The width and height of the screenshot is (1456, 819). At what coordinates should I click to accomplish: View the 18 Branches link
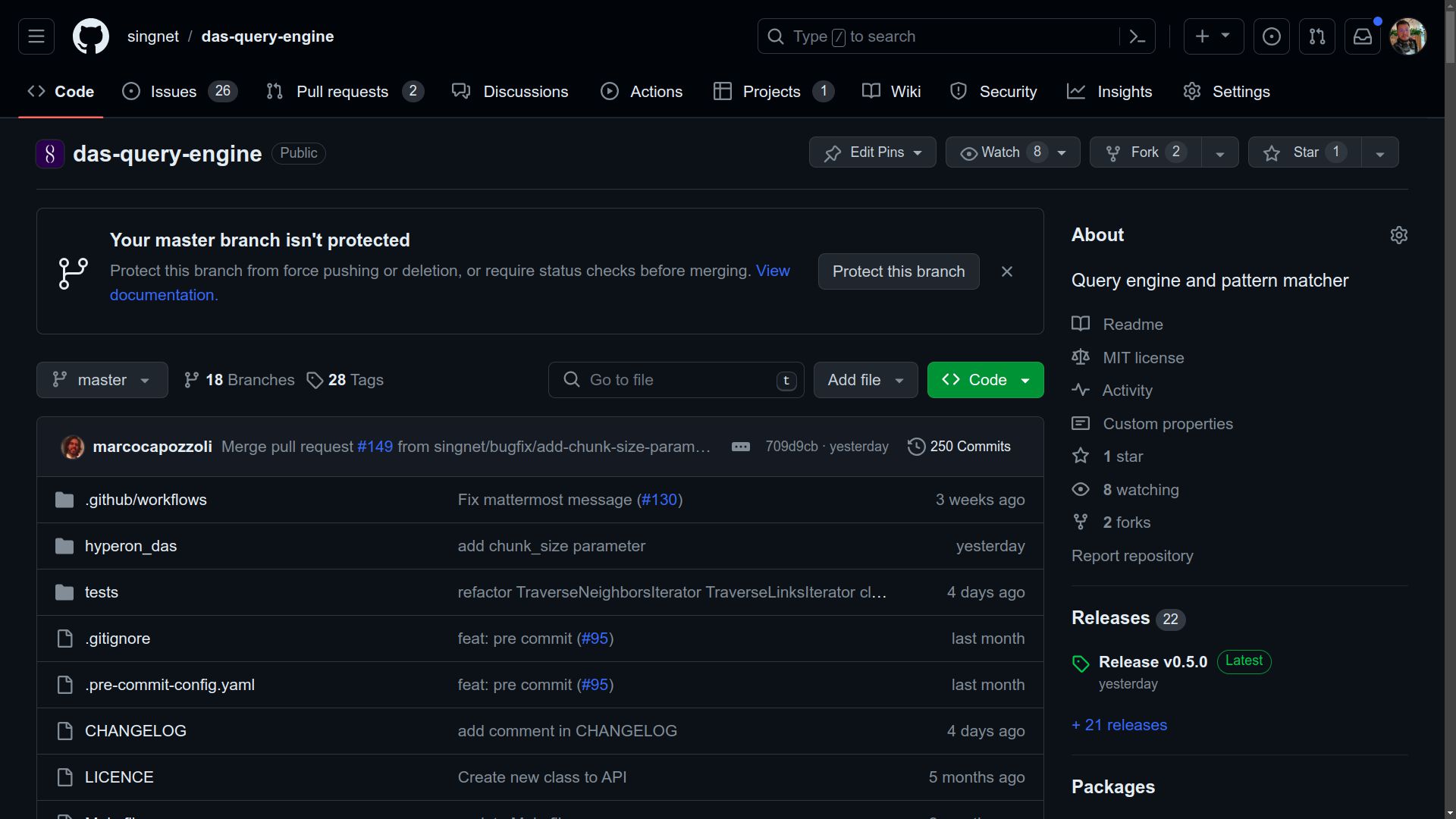[x=240, y=380]
